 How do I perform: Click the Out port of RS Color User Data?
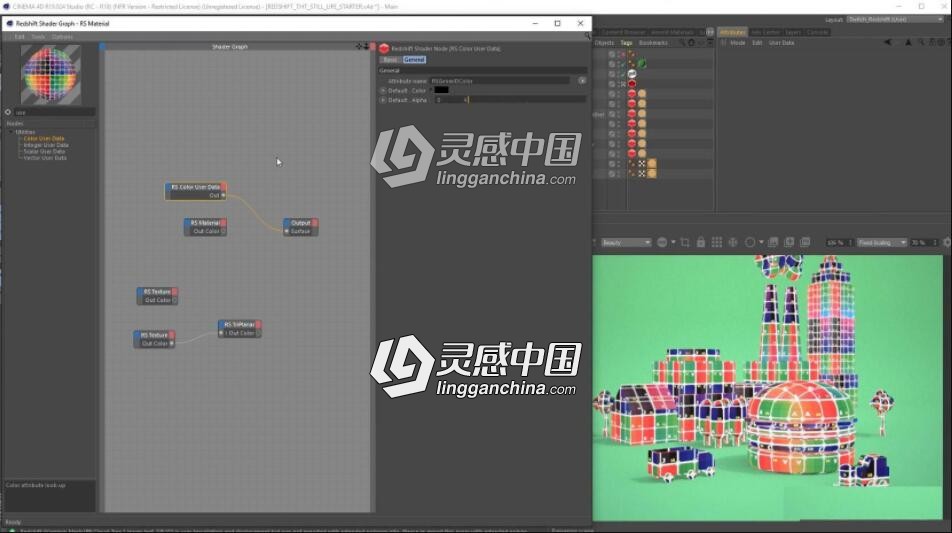click(223, 195)
